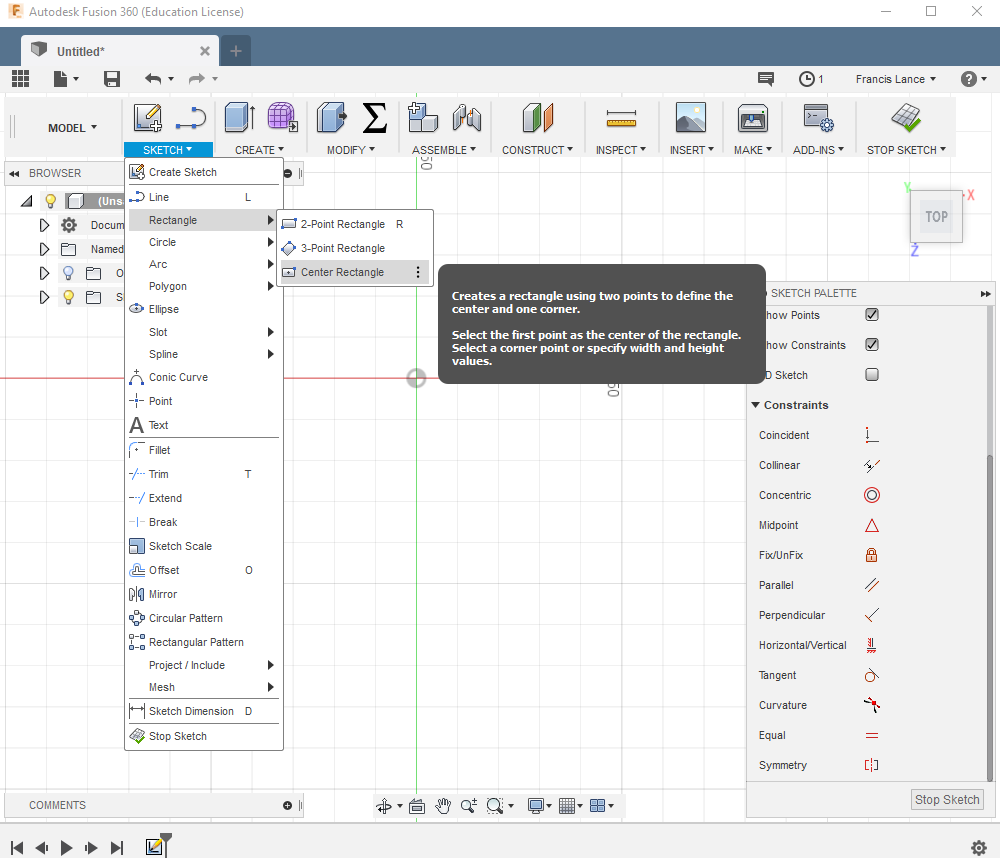This screenshot has width=1000, height=858.
Task: Click the Offset Plane icon in Construct
Action: (537, 118)
